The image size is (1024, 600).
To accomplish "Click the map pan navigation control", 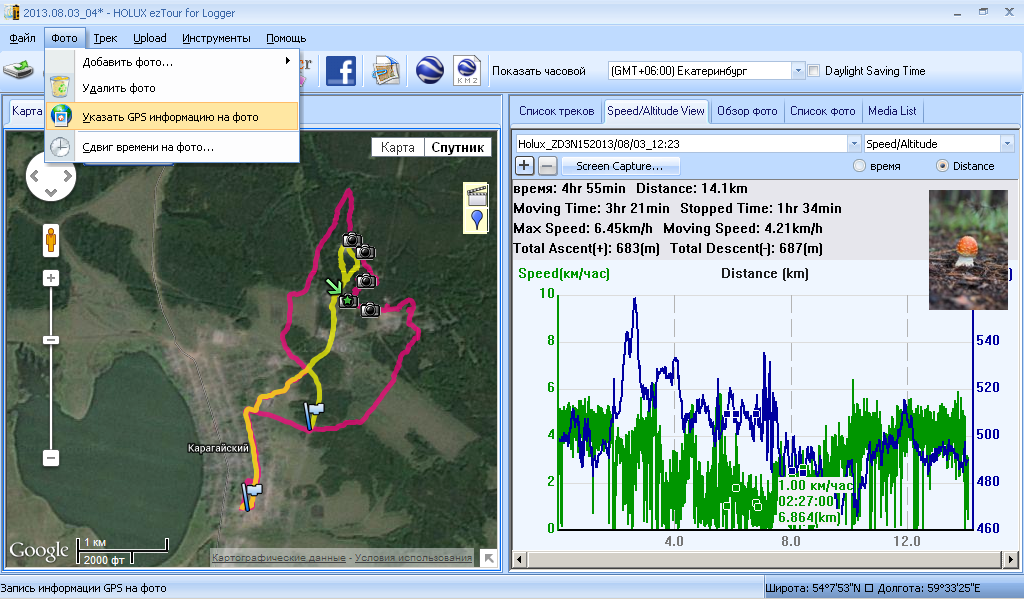I will tap(51, 176).
